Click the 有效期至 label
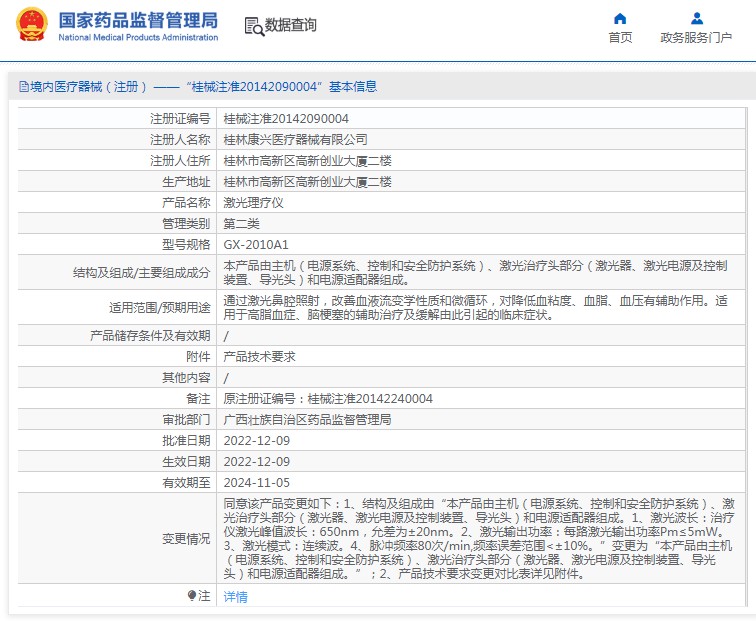 [186, 483]
